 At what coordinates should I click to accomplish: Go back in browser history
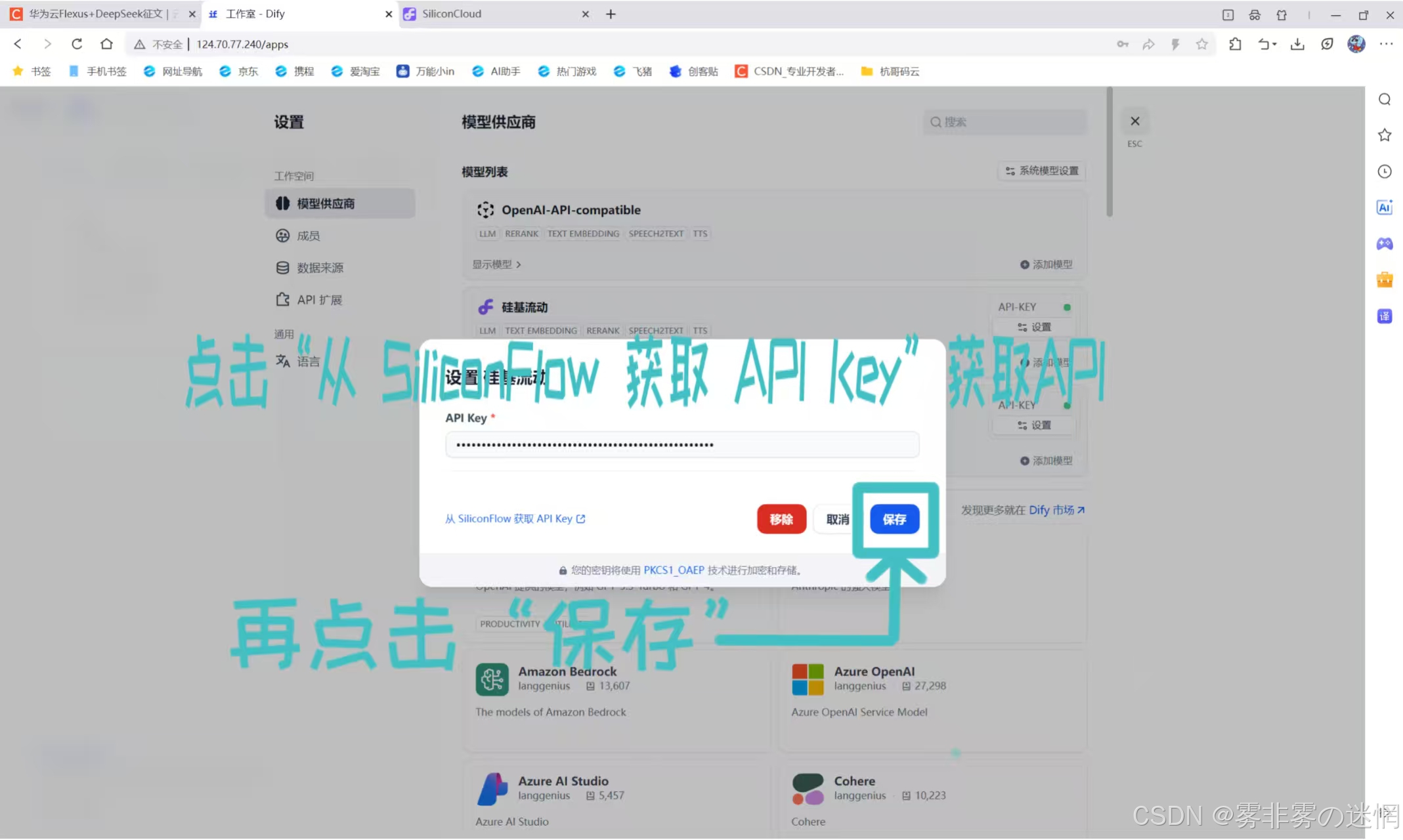[18, 44]
